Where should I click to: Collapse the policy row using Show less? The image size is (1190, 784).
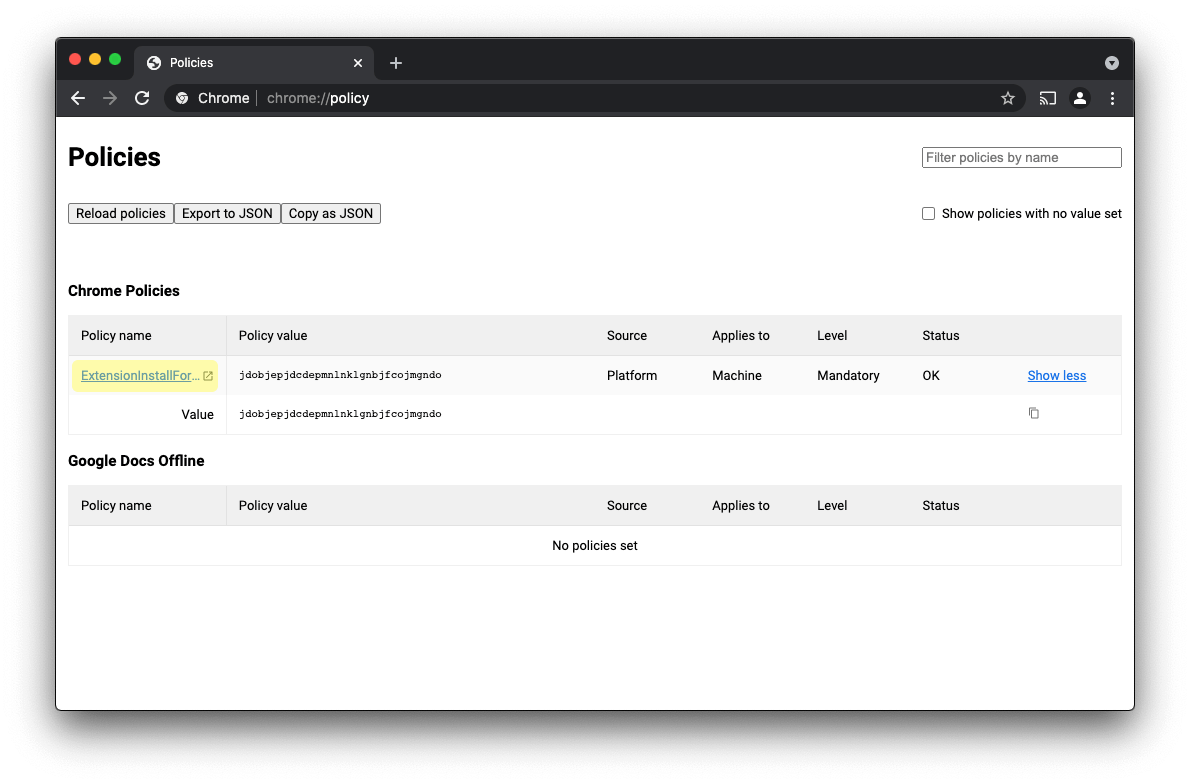point(1056,375)
